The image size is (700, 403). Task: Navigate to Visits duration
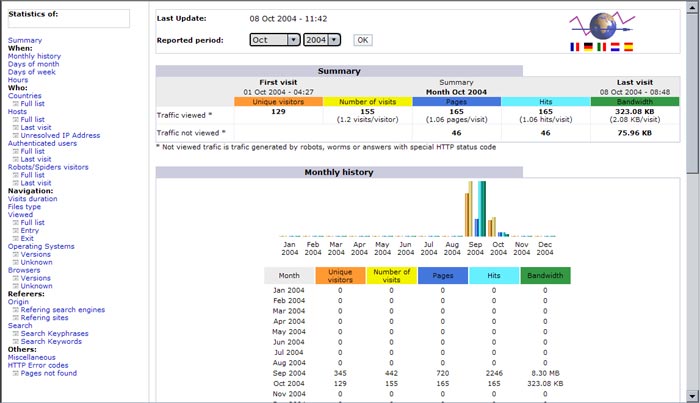point(33,198)
